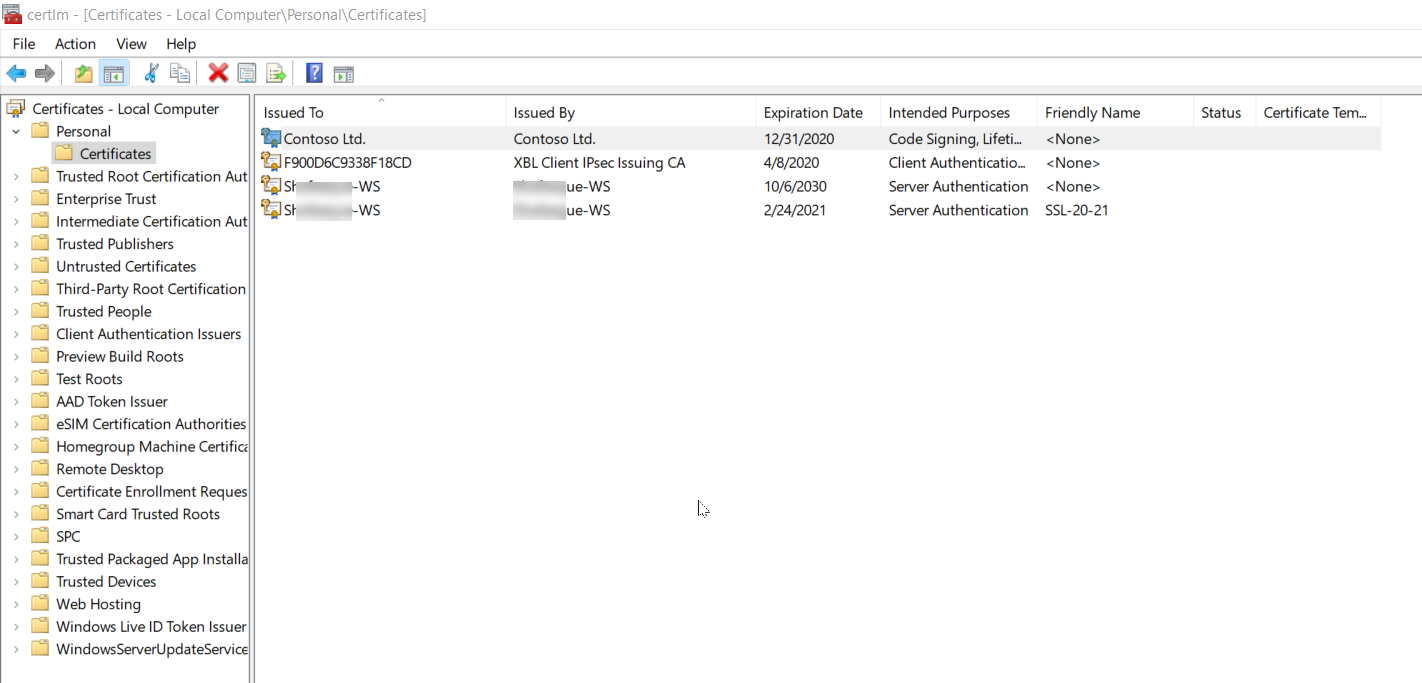1422x683 pixels.
Task: Sort by Expiration Date column header
Action: pyautogui.click(x=818, y=112)
